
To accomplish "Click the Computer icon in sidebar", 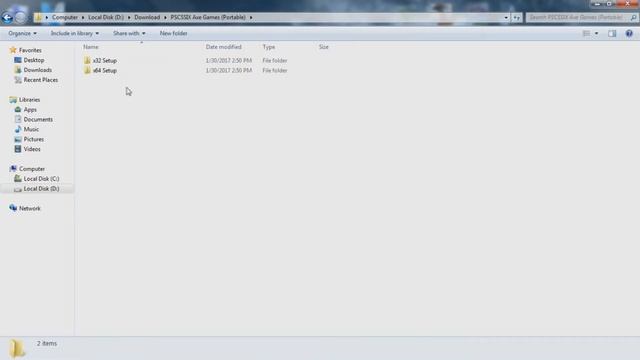I will pos(13,169).
